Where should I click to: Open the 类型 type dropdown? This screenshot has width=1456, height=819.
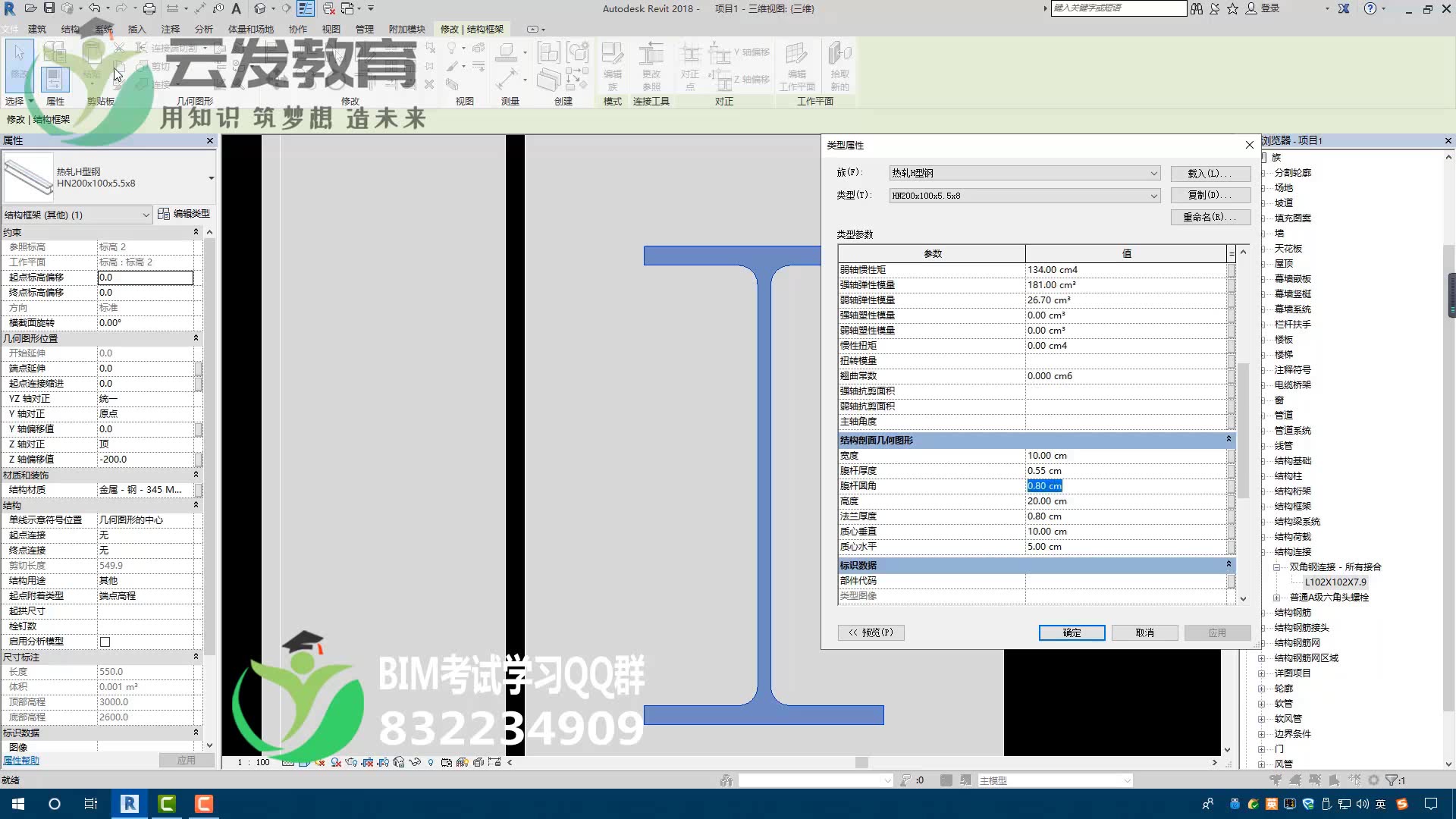coord(1153,196)
